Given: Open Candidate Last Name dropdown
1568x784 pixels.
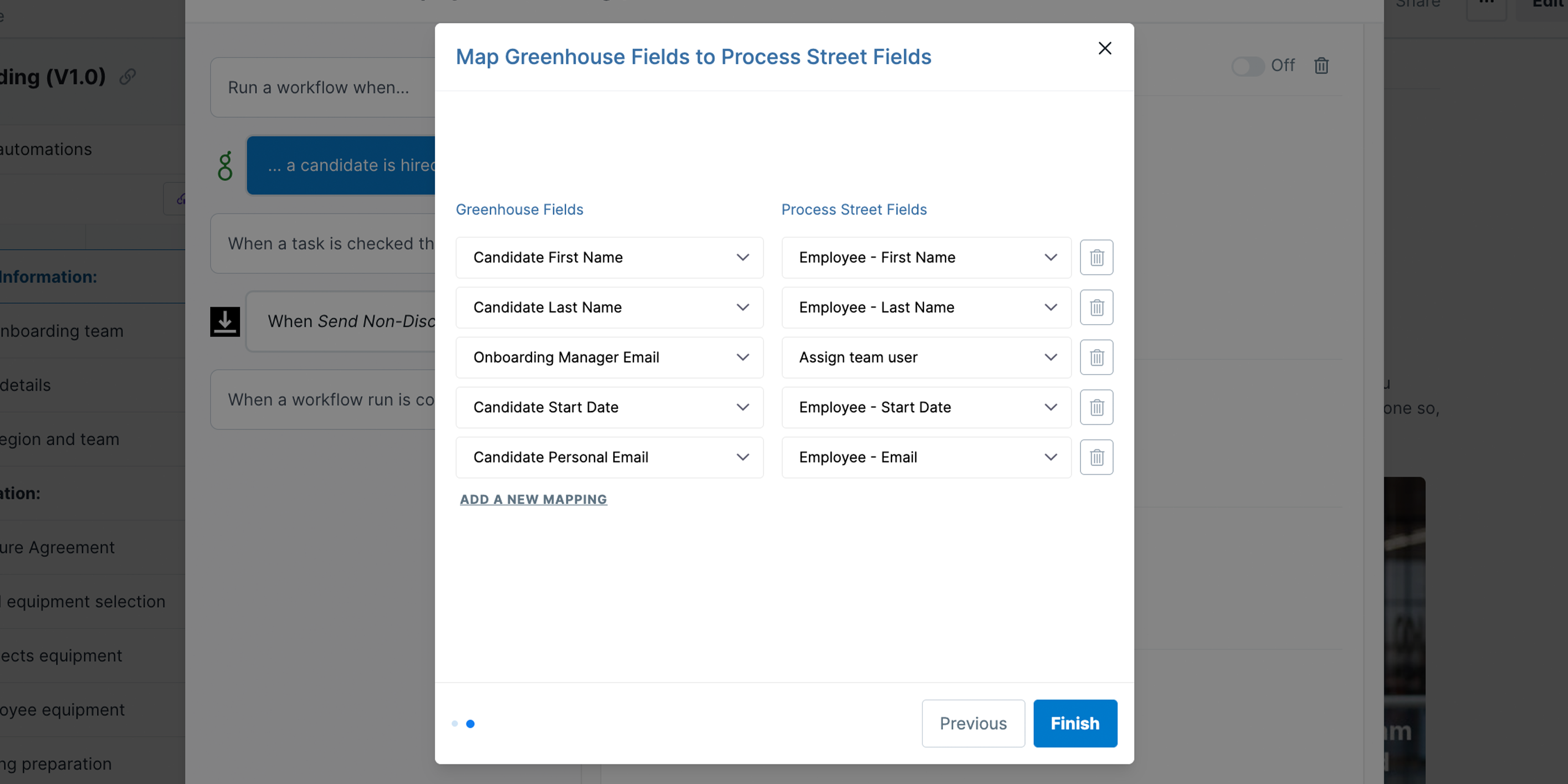Looking at the screenshot, I should pos(609,308).
